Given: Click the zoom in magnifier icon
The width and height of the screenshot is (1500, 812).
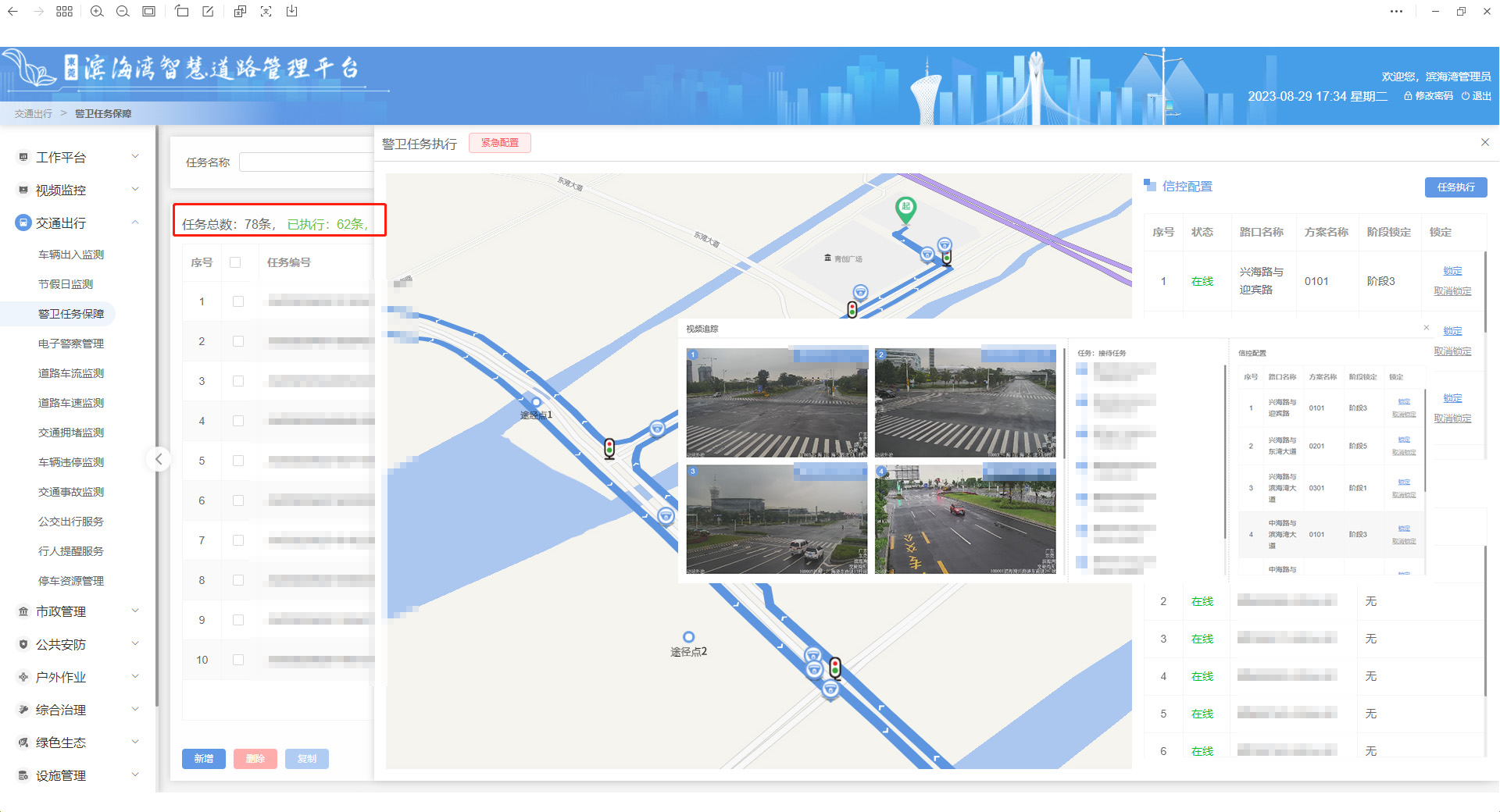Looking at the screenshot, I should pyautogui.click(x=97, y=12).
